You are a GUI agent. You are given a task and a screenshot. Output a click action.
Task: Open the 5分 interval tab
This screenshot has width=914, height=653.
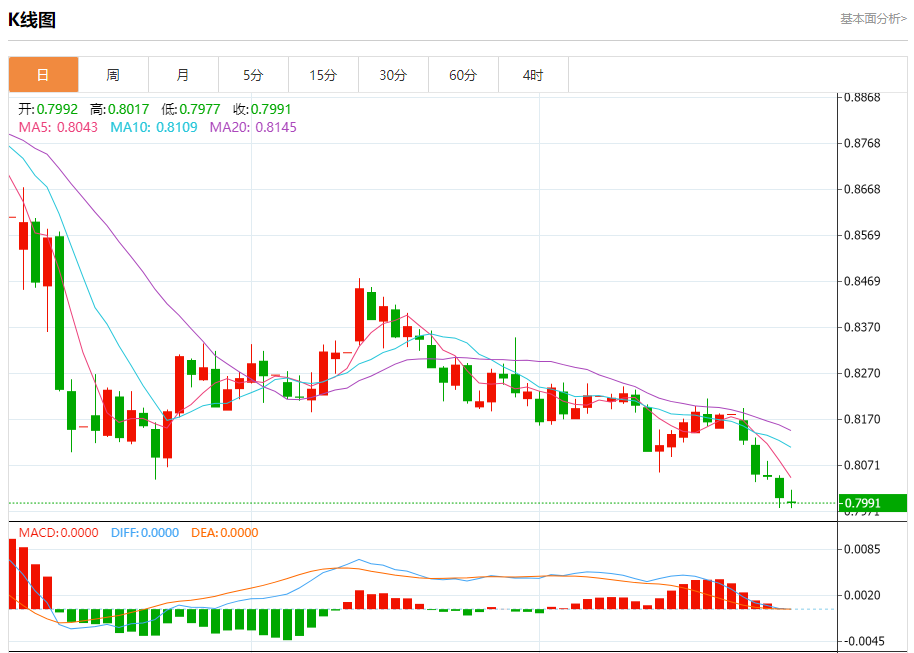coord(253,75)
